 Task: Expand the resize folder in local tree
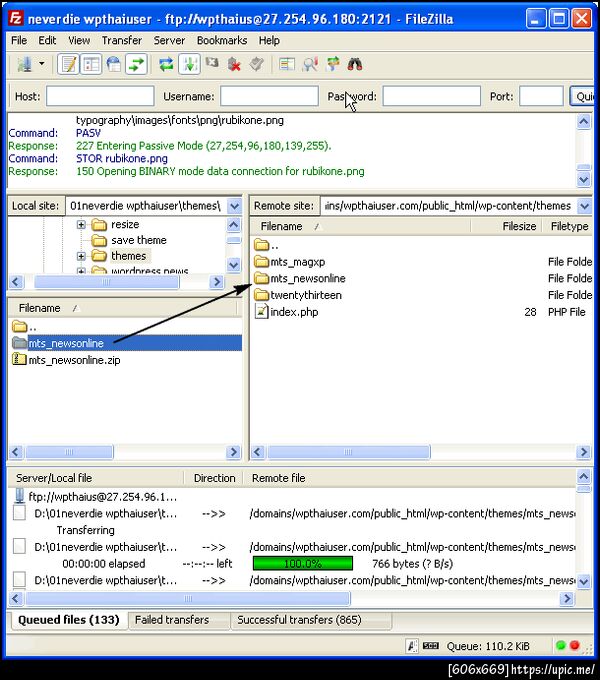pyautogui.click(x=81, y=225)
